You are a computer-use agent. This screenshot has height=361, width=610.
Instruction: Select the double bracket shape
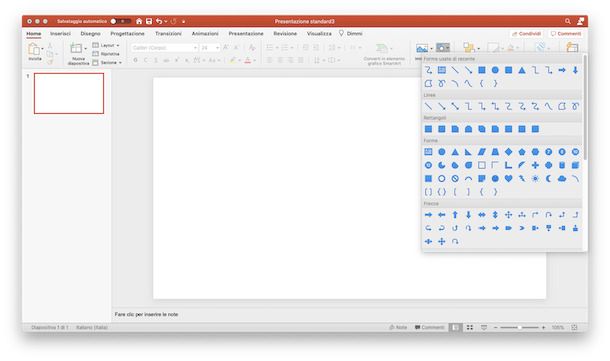(x=428, y=192)
